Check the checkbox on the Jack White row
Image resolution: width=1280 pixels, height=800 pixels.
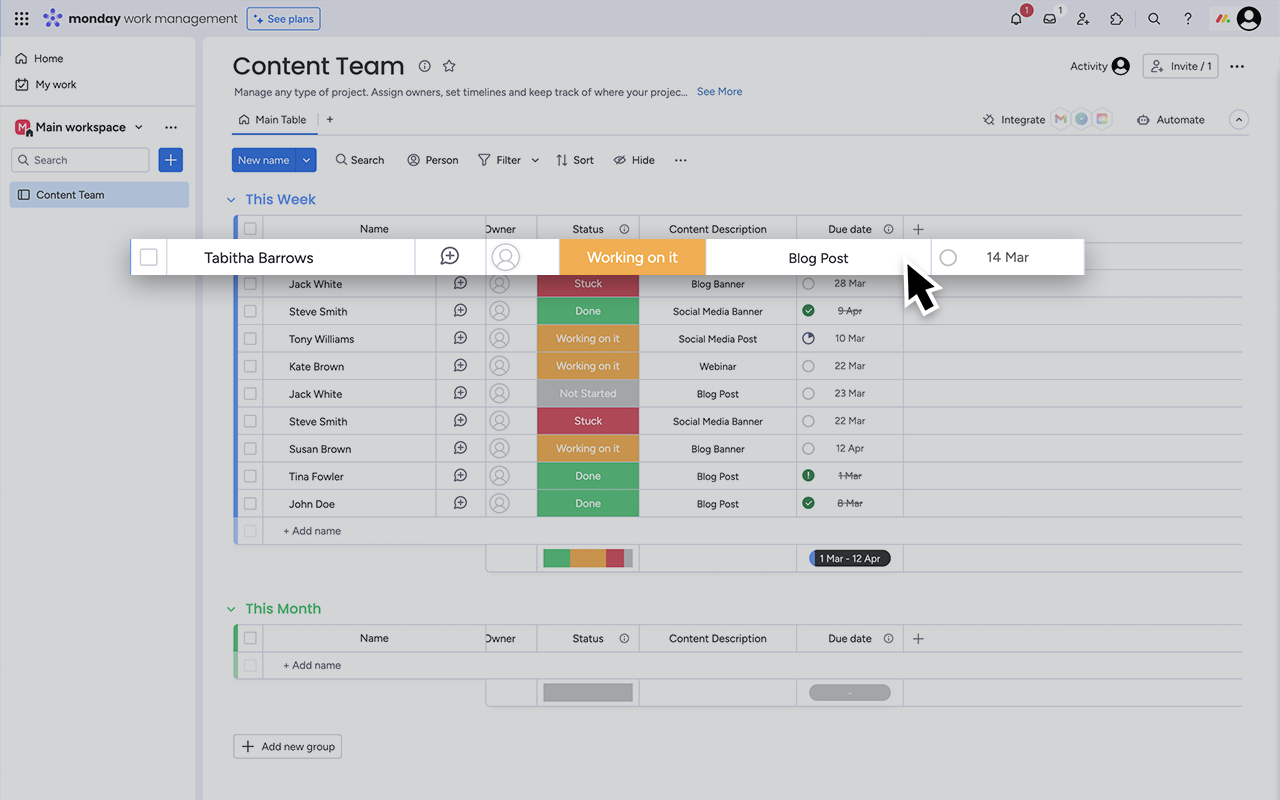tap(249, 283)
